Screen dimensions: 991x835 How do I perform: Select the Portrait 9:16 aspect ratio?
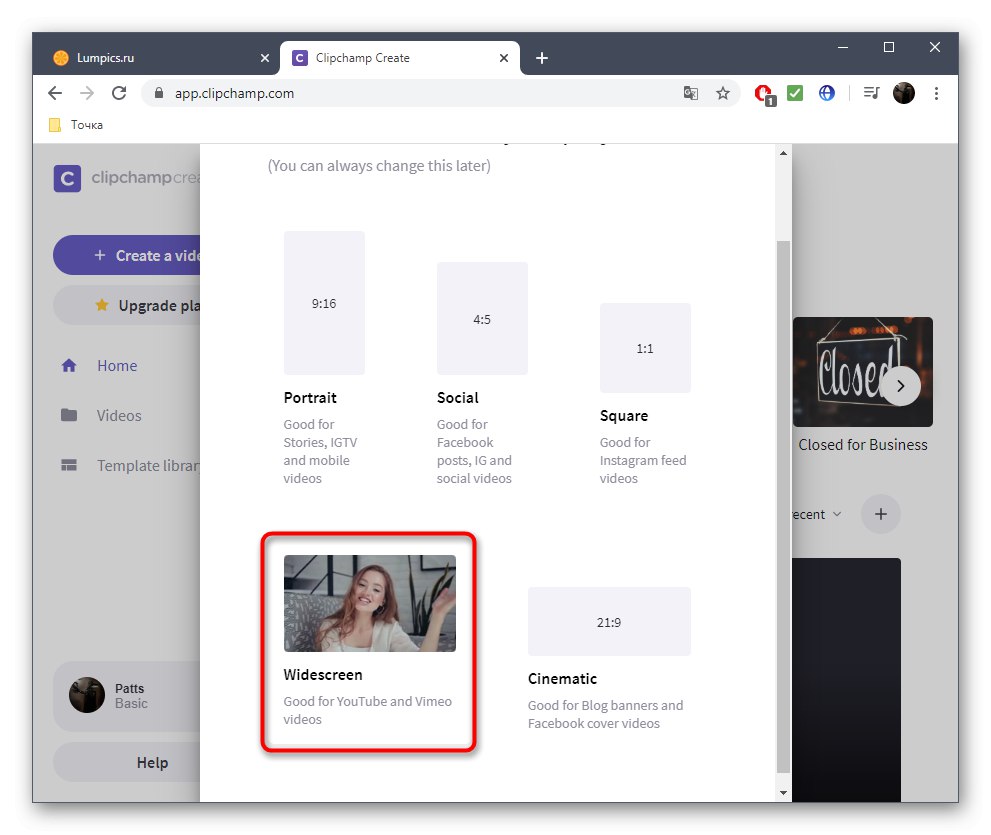pyautogui.click(x=323, y=303)
